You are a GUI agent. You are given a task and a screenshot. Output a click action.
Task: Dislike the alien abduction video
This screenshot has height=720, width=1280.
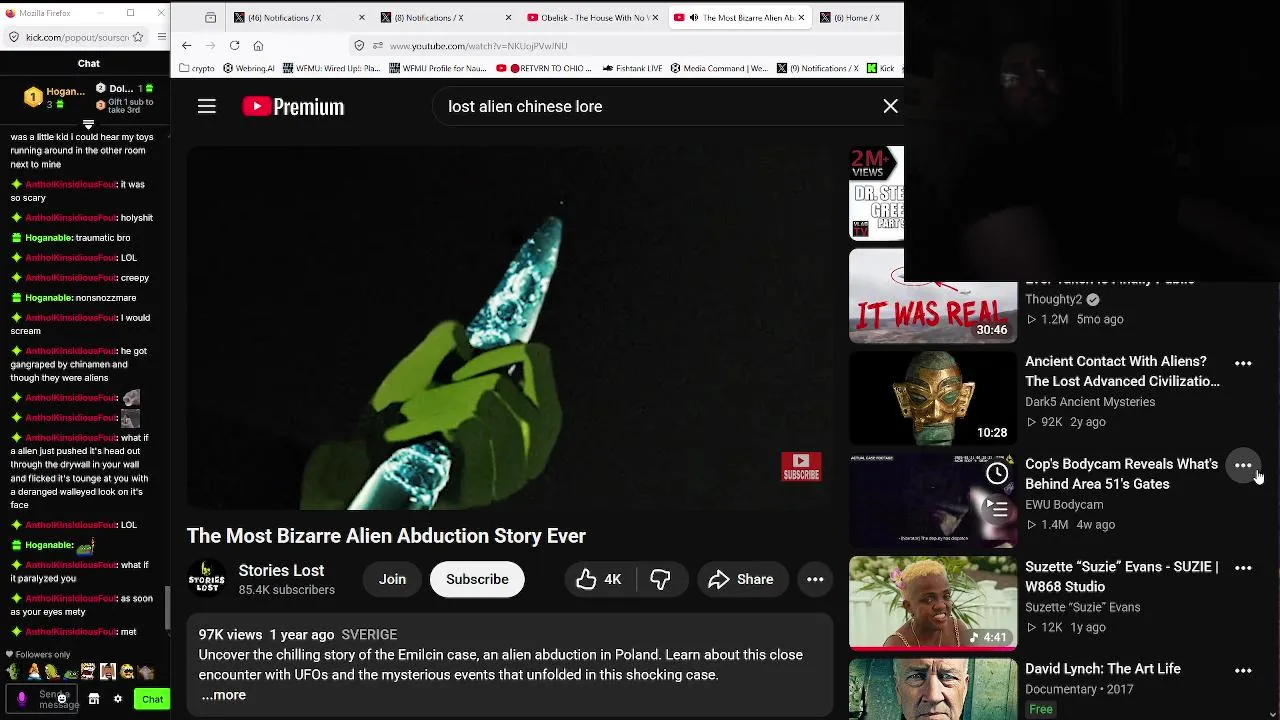(660, 579)
